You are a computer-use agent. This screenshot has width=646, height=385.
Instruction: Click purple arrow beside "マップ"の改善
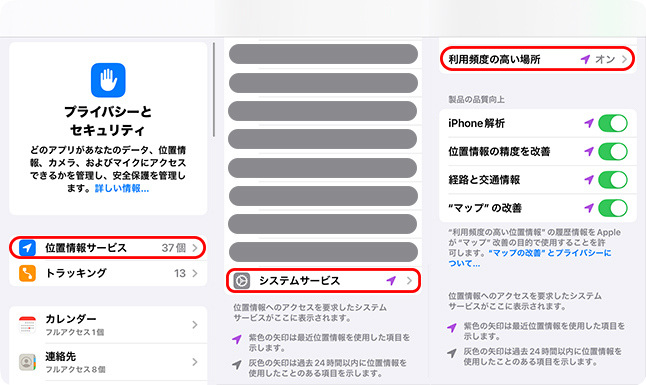pyautogui.click(x=589, y=208)
